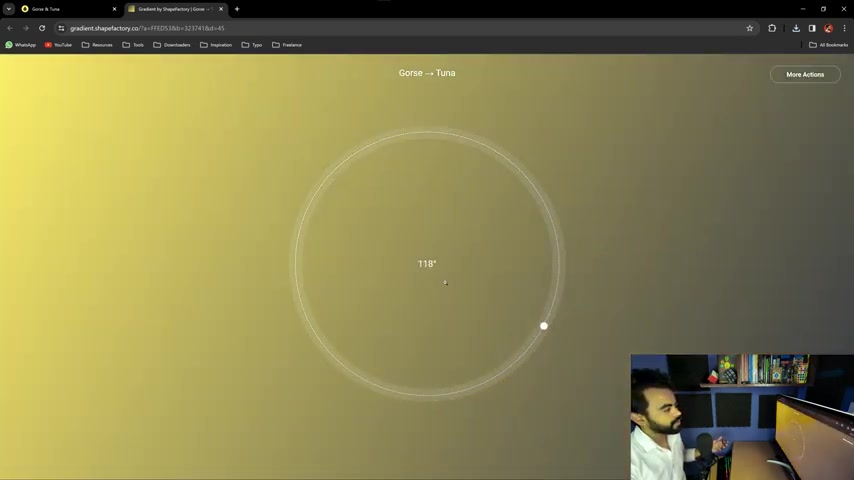
Task: Toggle the browser side panel icon
Action: pos(812,28)
